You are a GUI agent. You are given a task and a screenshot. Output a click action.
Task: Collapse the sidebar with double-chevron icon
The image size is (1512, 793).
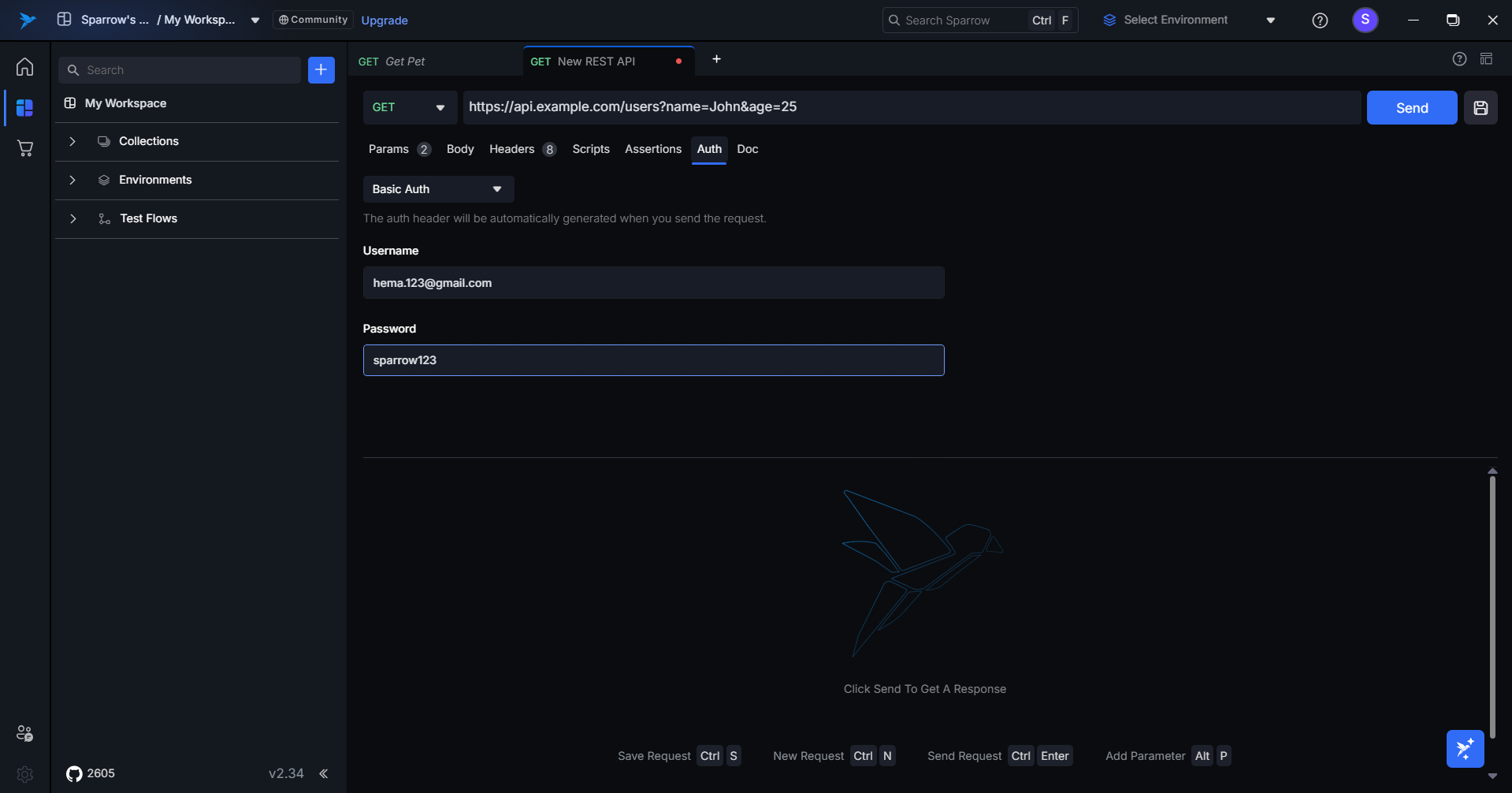[x=323, y=773]
